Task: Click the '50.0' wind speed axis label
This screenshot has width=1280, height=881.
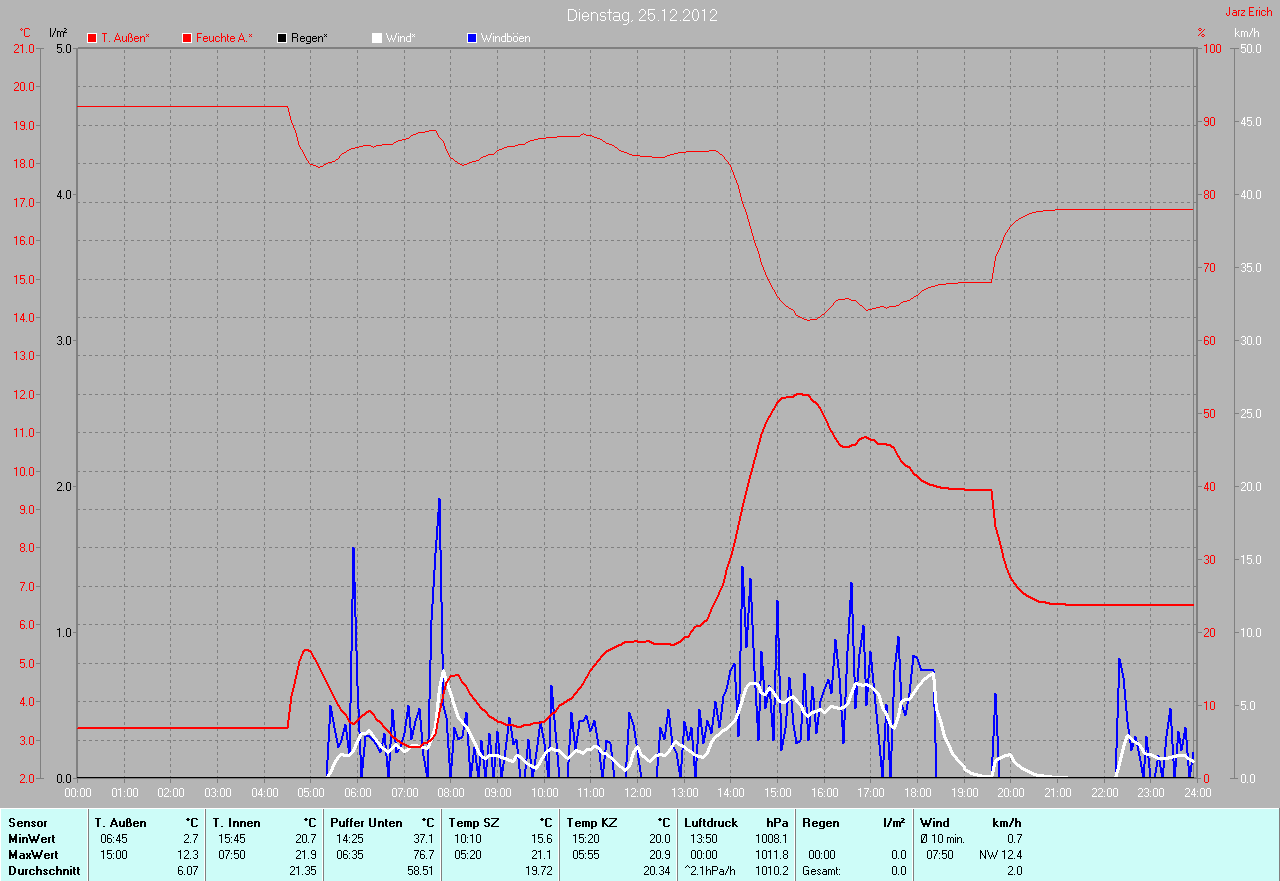Action: (1250, 48)
